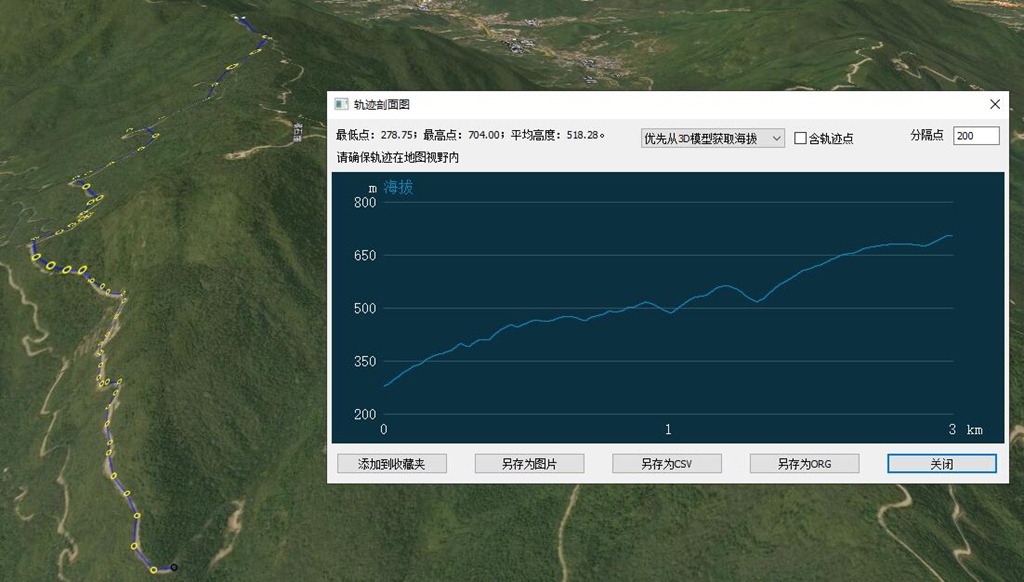
Task: Click the profile curve's highest point at right end
Action: click(948, 236)
